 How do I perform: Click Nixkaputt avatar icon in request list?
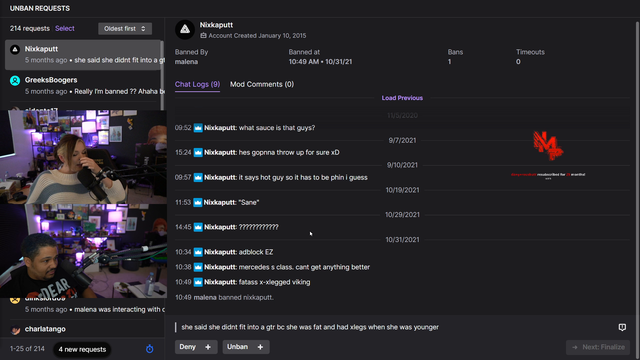click(15, 49)
